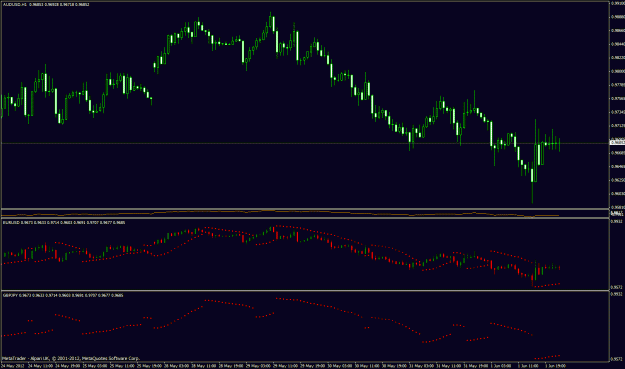625x369 pixels.
Task: Click the 24 May 2012 date label
Action: (x=13, y=365)
